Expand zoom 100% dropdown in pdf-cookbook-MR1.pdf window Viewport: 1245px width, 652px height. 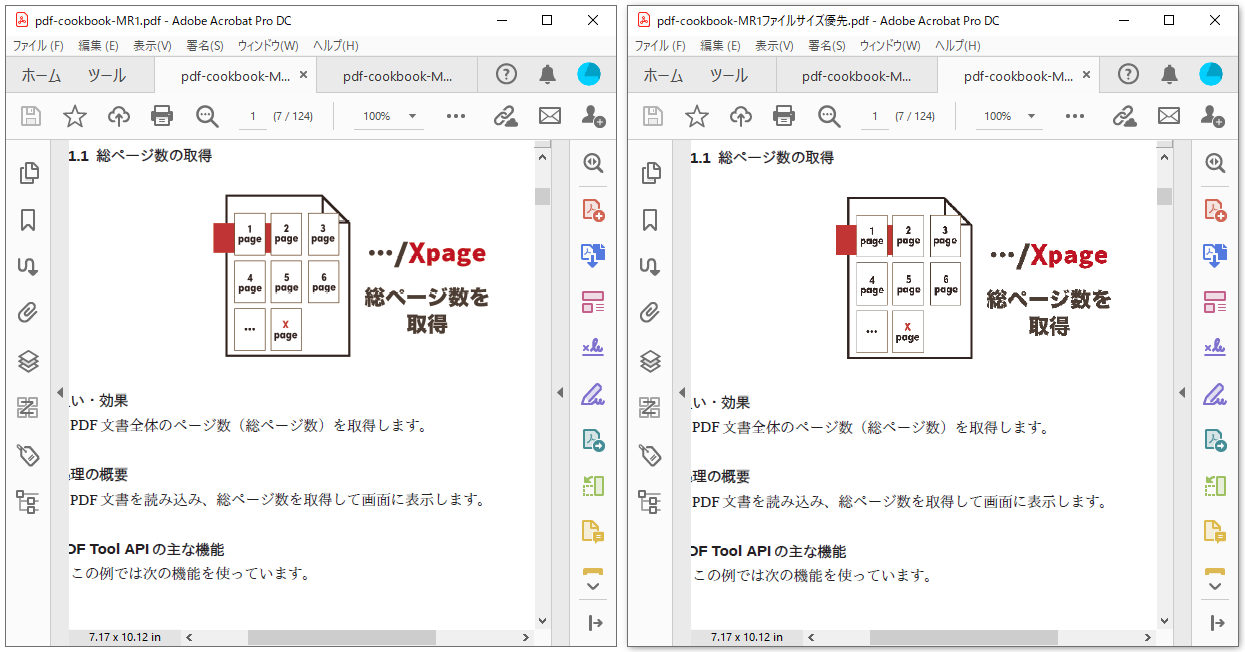coord(412,116)
